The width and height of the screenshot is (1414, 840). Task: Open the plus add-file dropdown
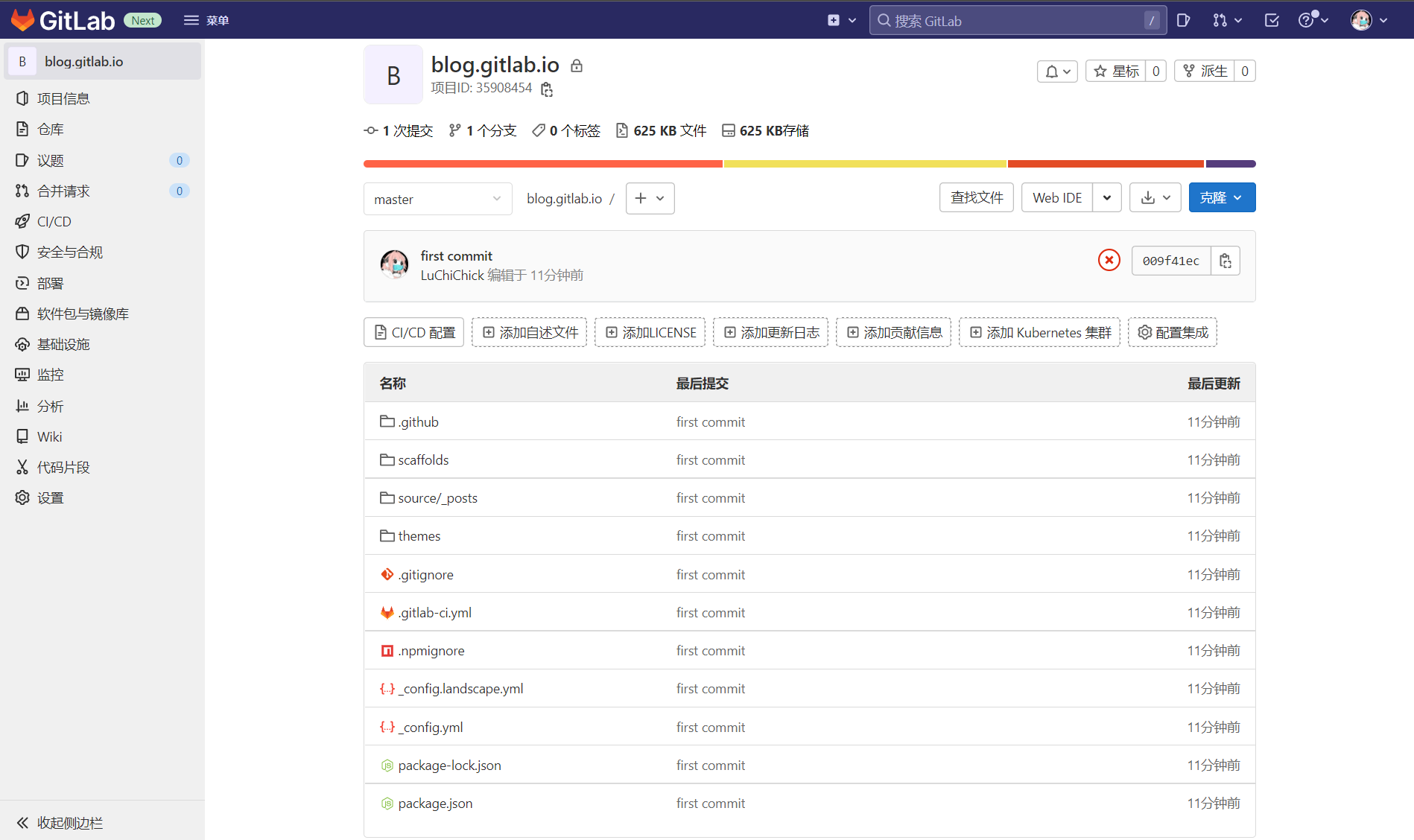click(x=650, y=198)
